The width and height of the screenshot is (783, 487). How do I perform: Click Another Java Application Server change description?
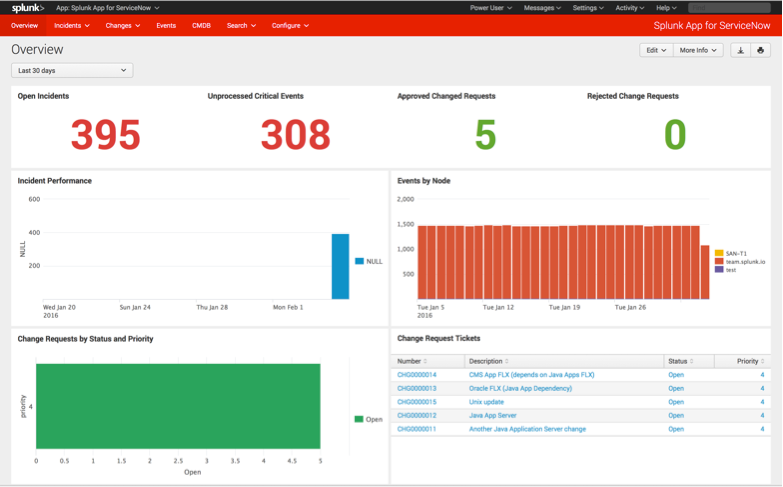pos(527,429)
